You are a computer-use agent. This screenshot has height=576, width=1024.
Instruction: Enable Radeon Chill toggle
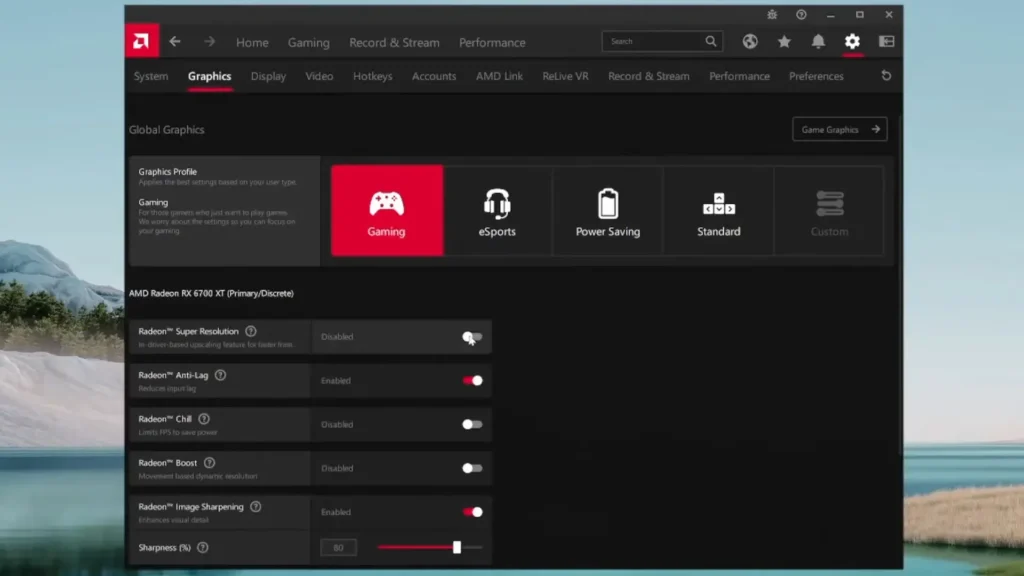coord(472,424)
